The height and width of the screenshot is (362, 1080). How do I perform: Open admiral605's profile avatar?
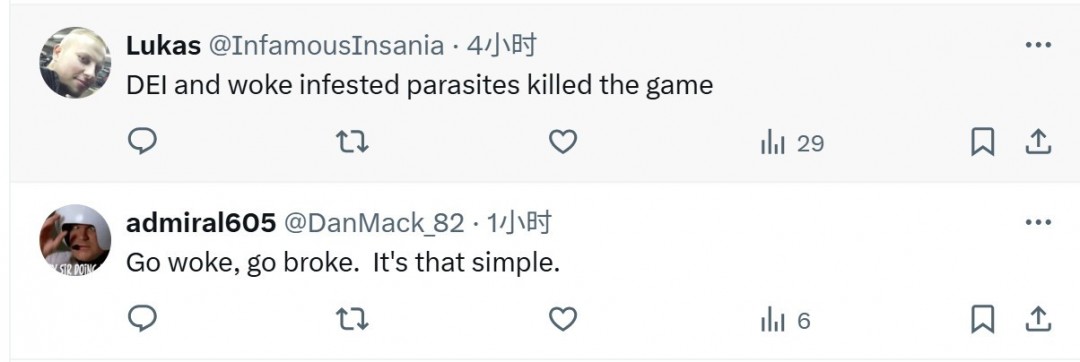coord(75,240)
